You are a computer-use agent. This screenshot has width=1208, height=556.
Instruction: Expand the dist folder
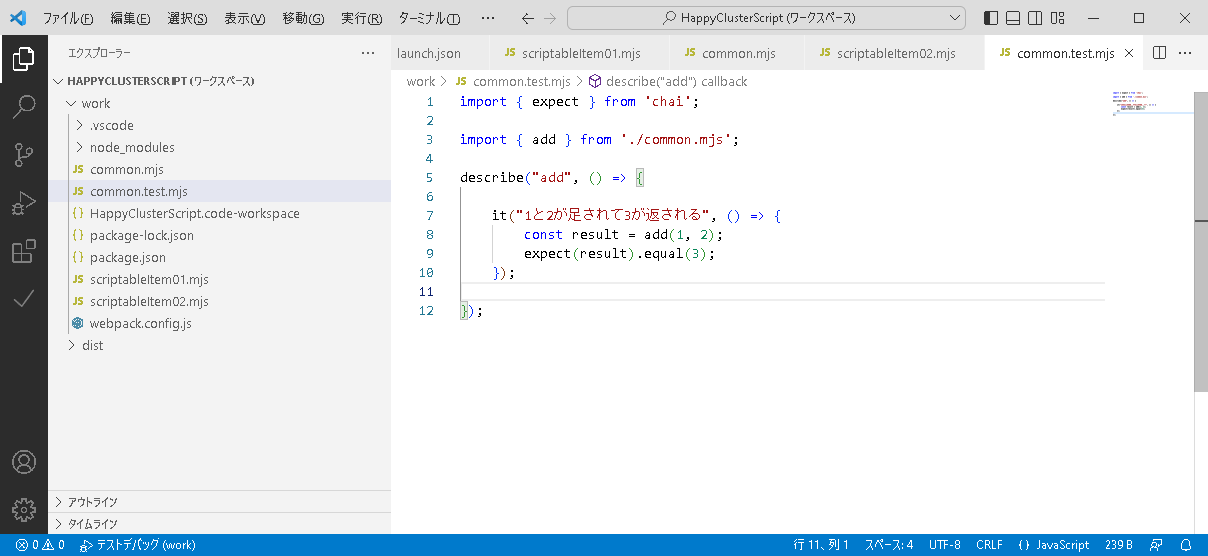(x=219, y=345)
